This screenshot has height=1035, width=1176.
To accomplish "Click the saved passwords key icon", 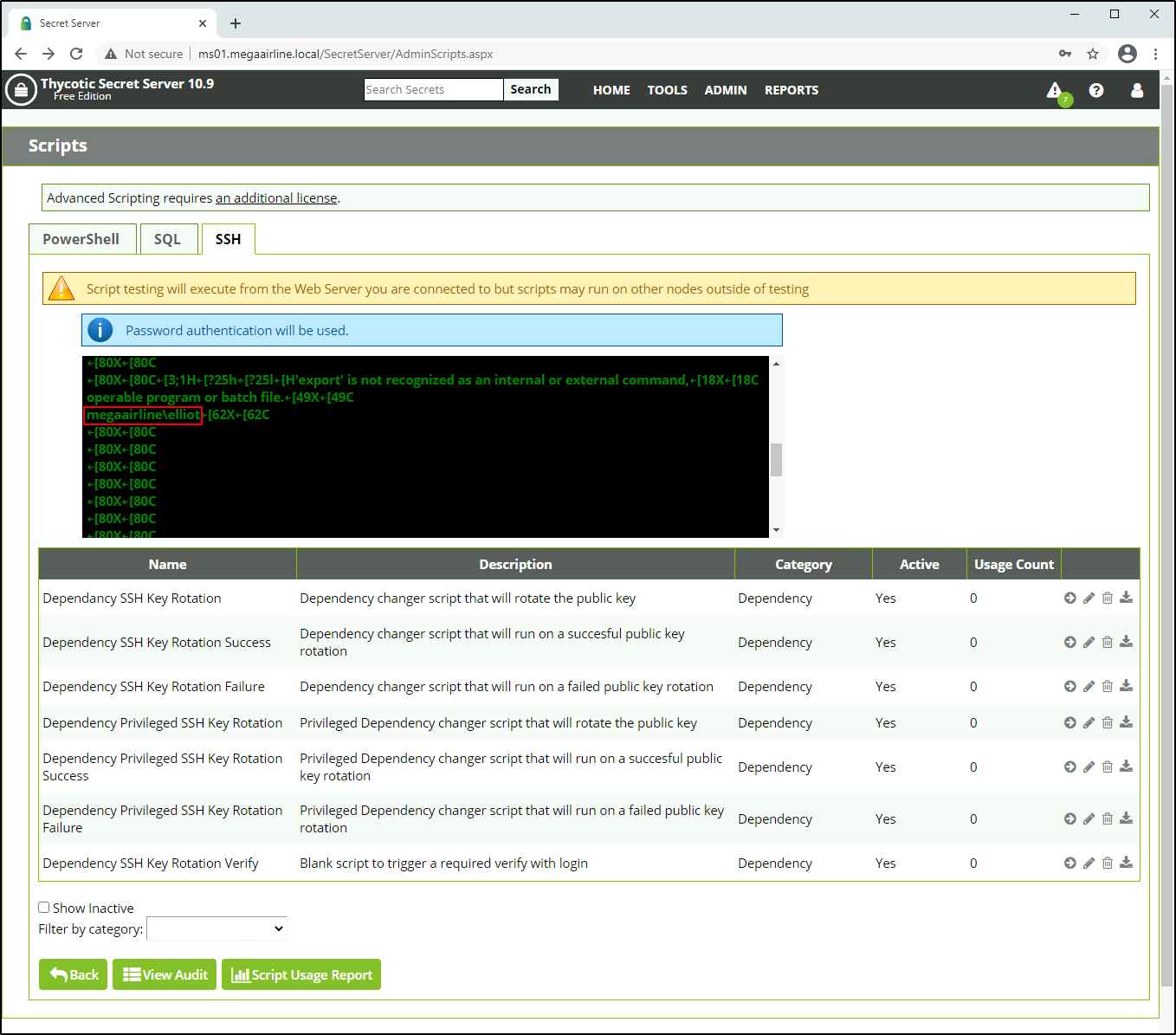I will [1064, 54].
